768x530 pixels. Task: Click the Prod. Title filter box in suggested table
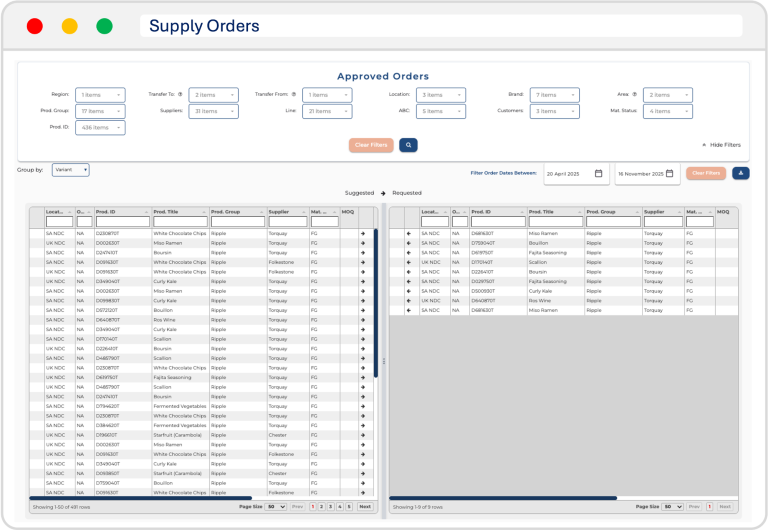(180, 222)
